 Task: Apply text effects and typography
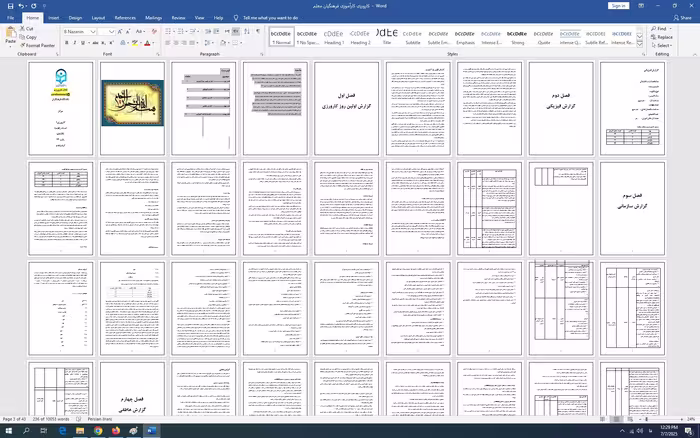click(123, 43)
